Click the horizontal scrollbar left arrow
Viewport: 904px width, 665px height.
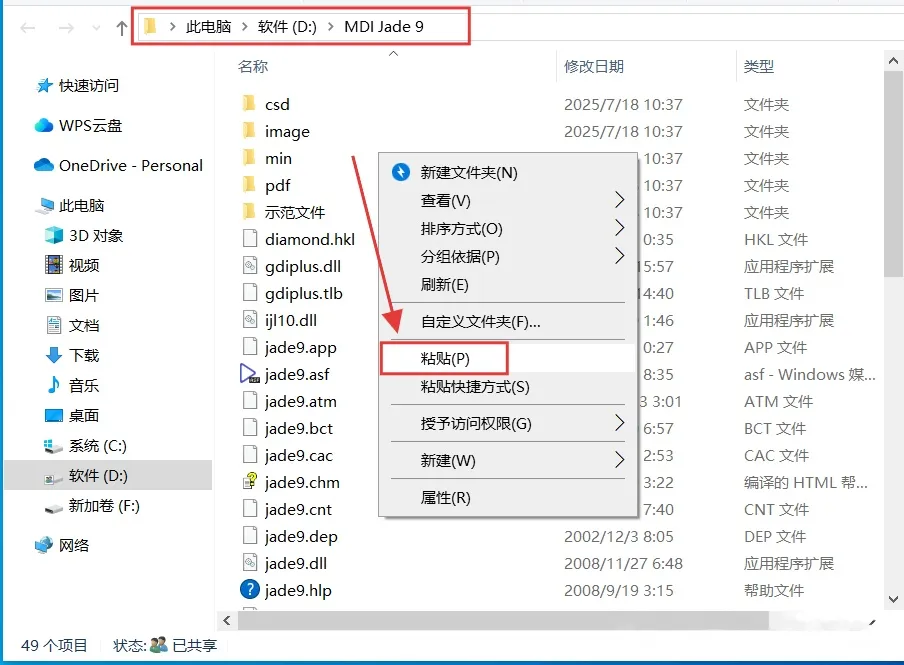[227, 621]
